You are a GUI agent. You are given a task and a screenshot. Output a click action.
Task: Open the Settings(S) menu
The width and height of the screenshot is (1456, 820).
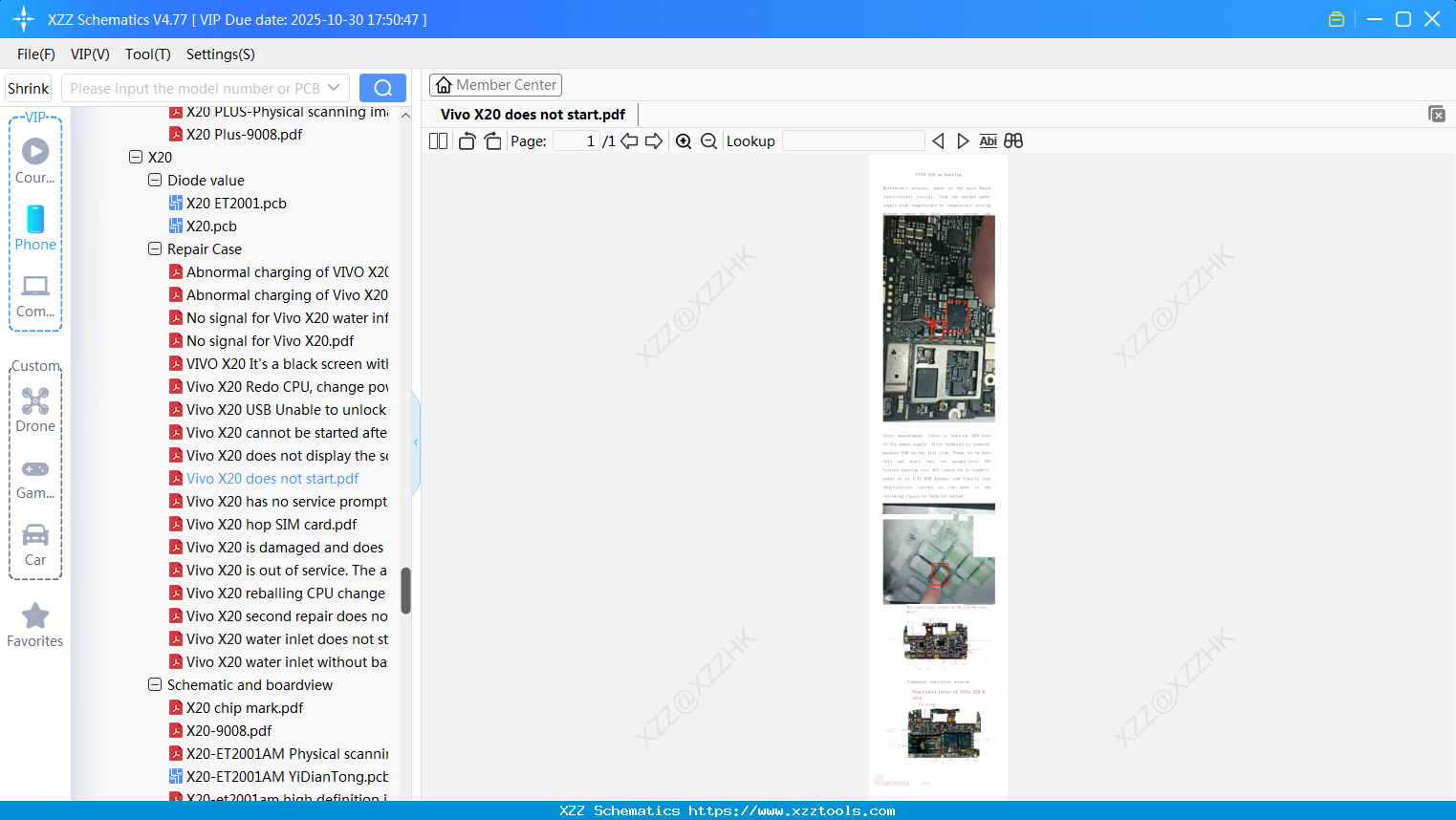(221, 54)
